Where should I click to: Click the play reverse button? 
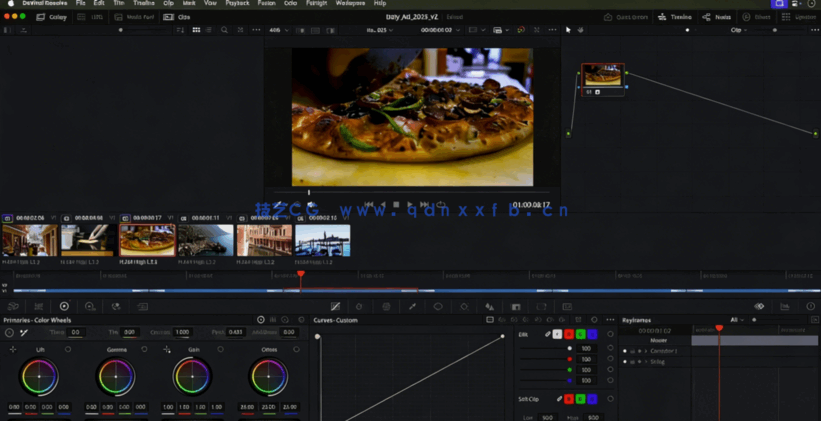[383, 205]
